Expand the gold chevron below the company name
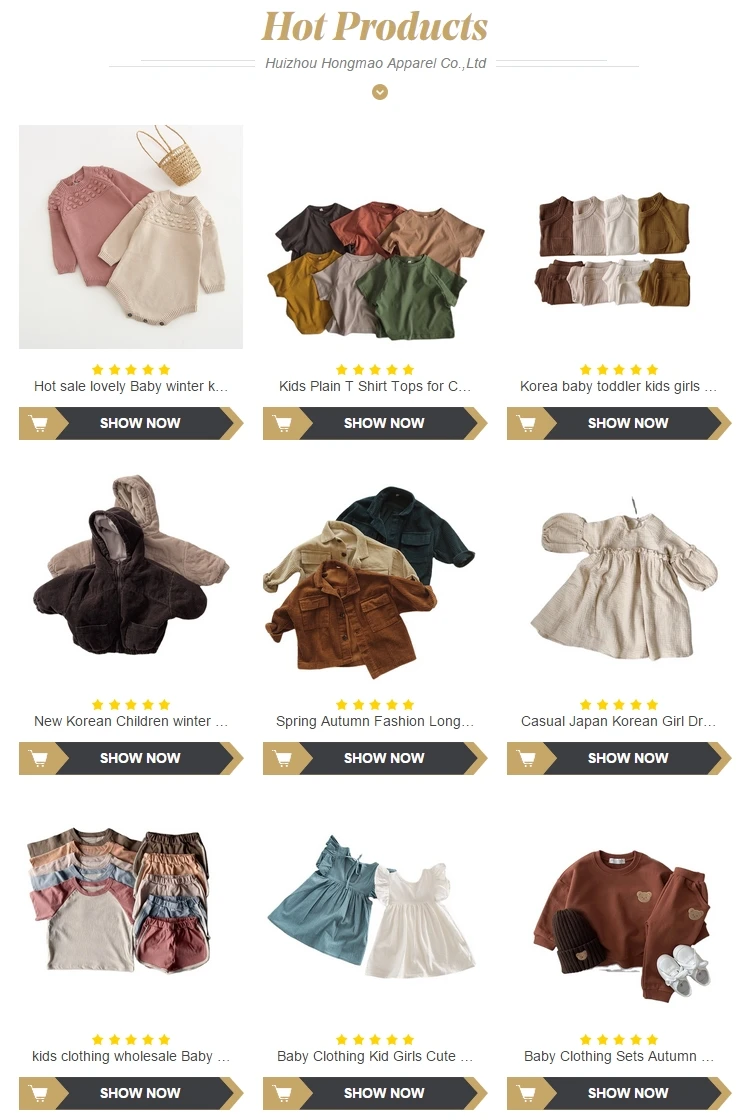The image size is (750, 1120). [x=380, y=92]
